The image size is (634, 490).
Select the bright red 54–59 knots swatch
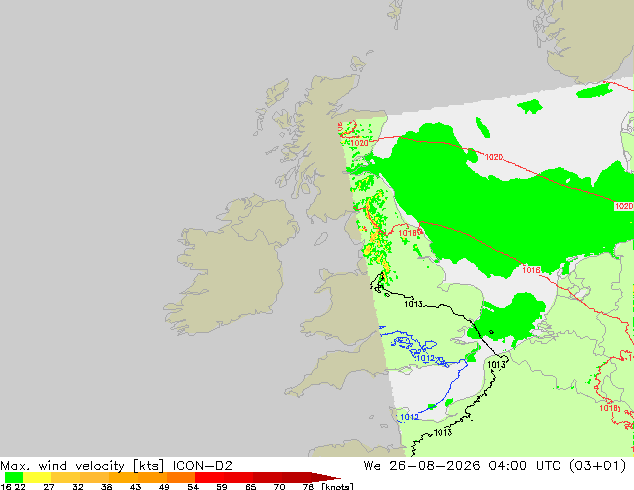[209, 477]
